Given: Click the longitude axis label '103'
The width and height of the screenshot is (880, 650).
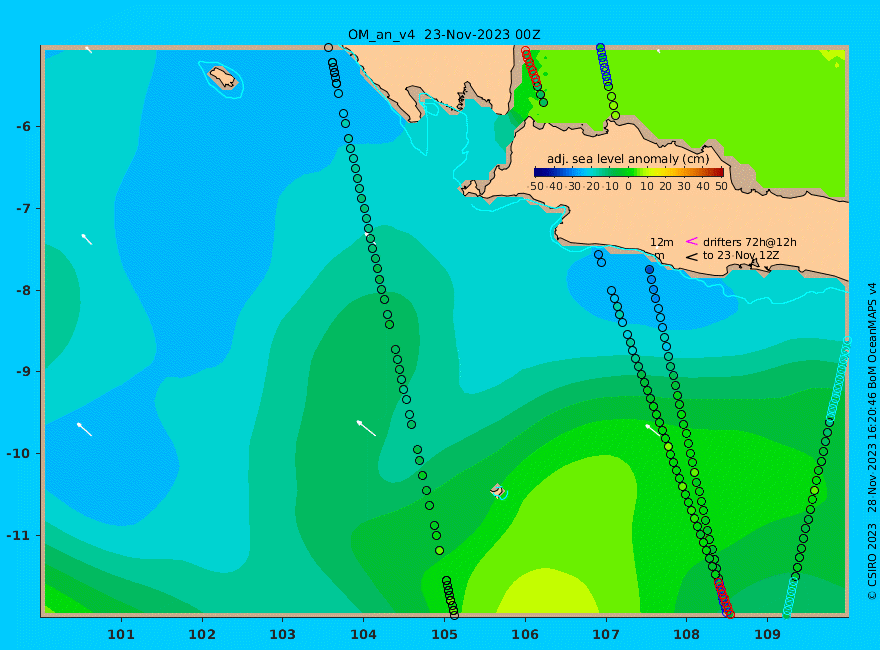Looking at the screenshot, I should point(282,634).
